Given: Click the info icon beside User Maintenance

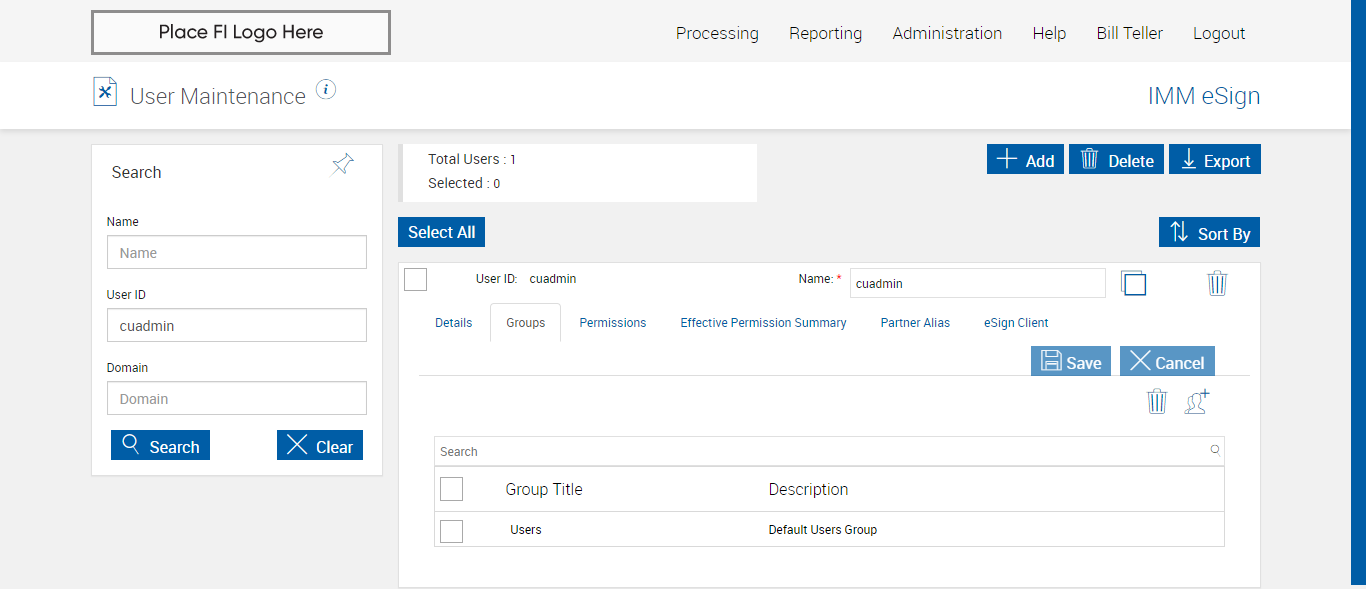Looking at the screenshot, I should coord(326,90).
